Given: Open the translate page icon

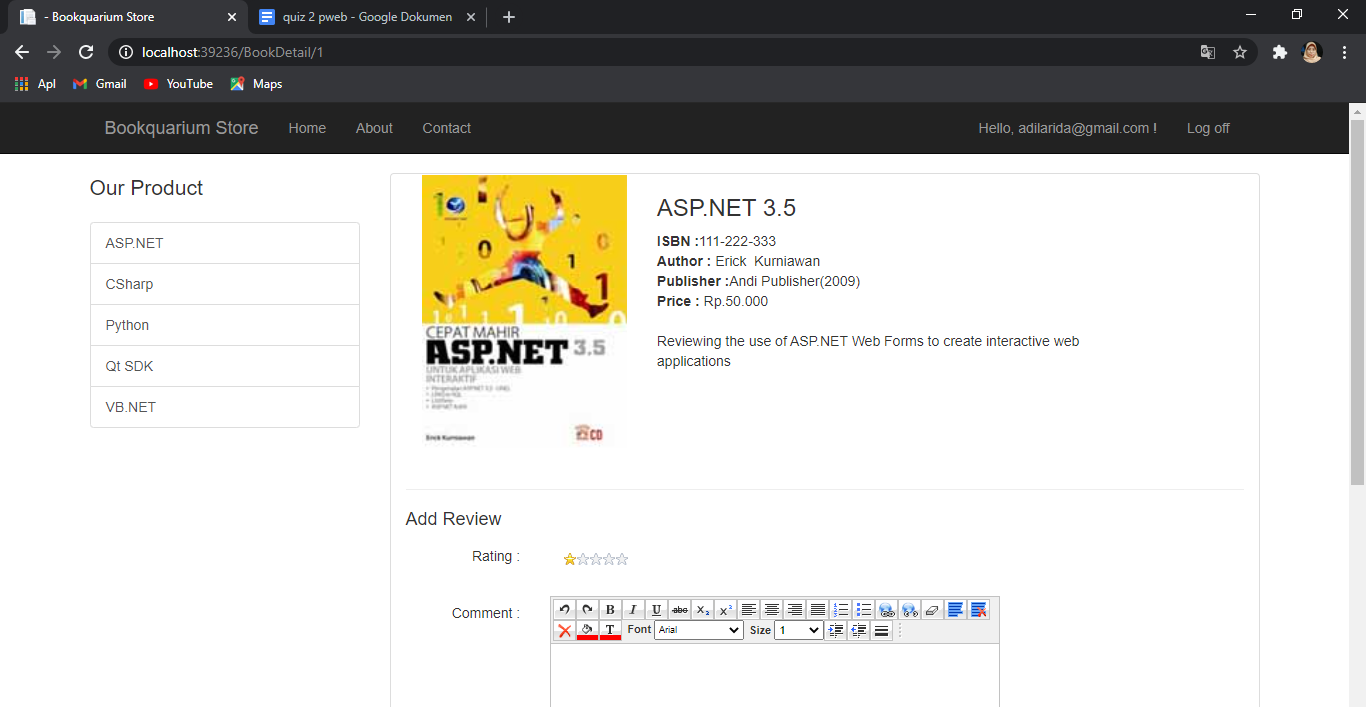Looking at the screenshot, I should 1208,52.
